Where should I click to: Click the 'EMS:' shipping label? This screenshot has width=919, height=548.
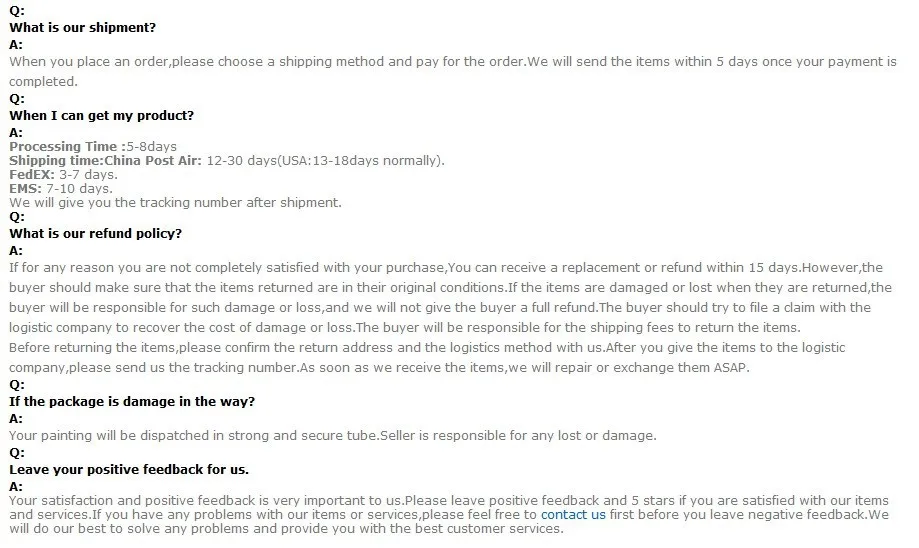coord(25,189)
